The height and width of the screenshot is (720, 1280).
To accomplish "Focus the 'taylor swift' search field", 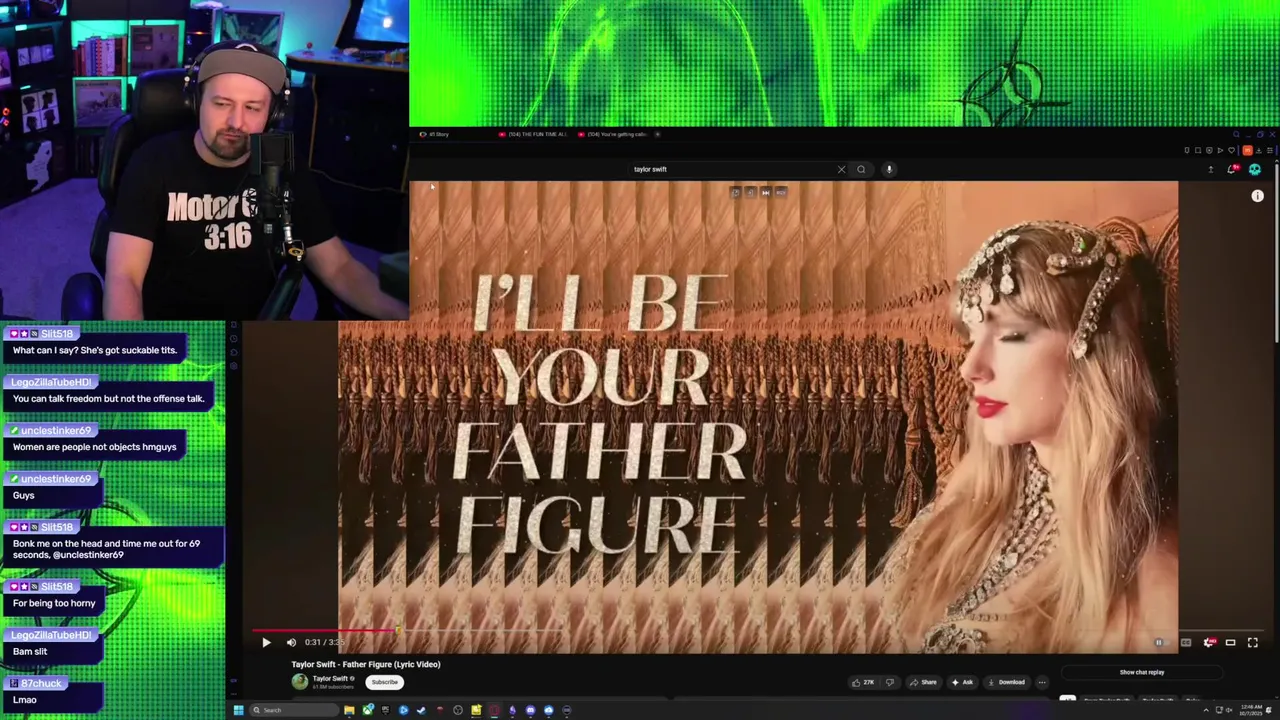I will coord(730,169).
